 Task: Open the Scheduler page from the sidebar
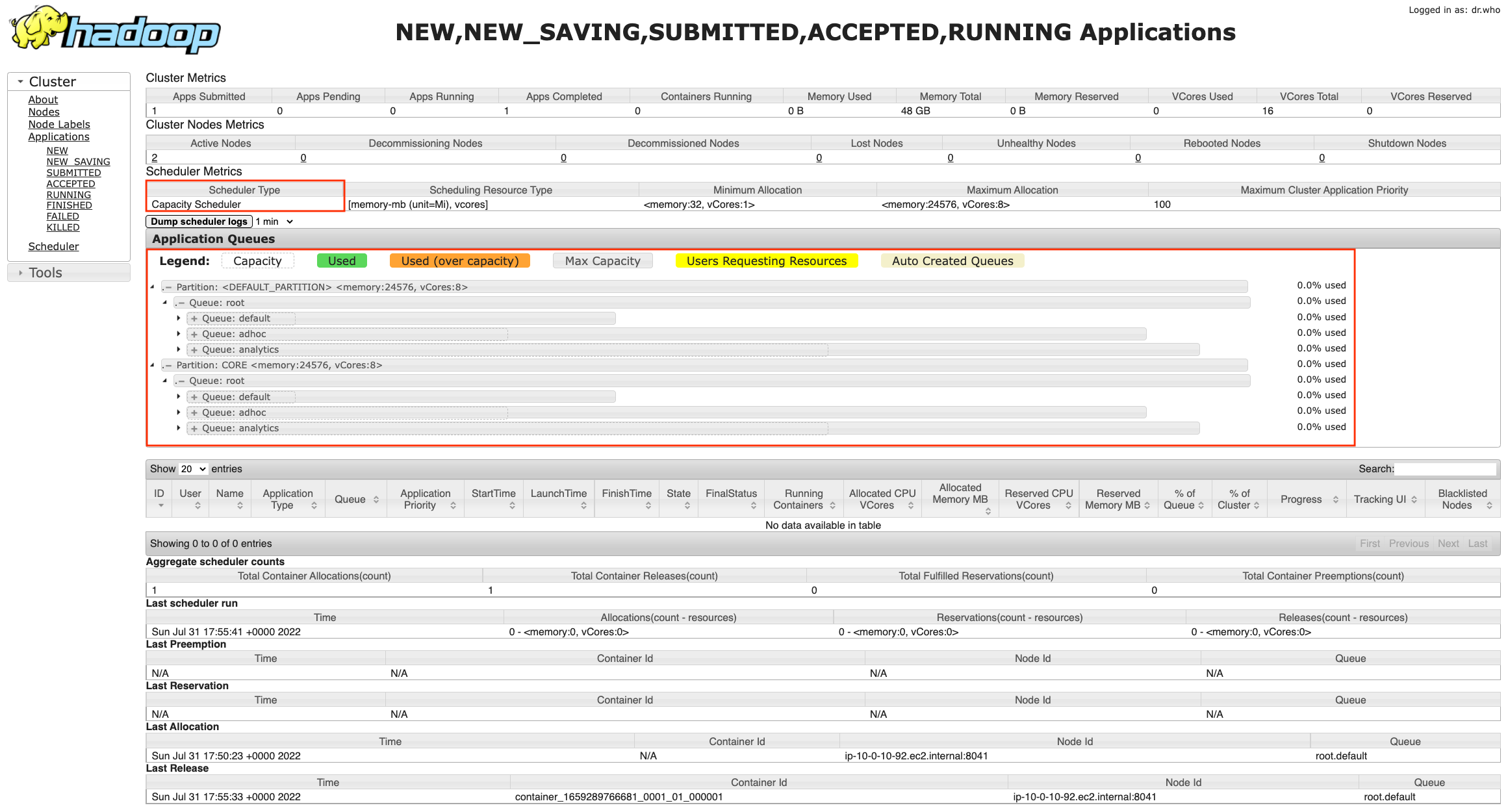[x=53, y=246]
